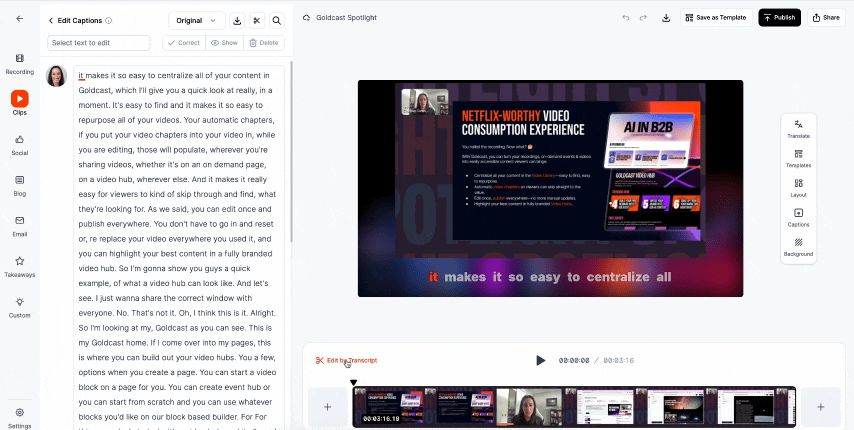Viewport: 854px width, 430px height.
Task: Click Edit by Transcript link
Action: [346, 360]
